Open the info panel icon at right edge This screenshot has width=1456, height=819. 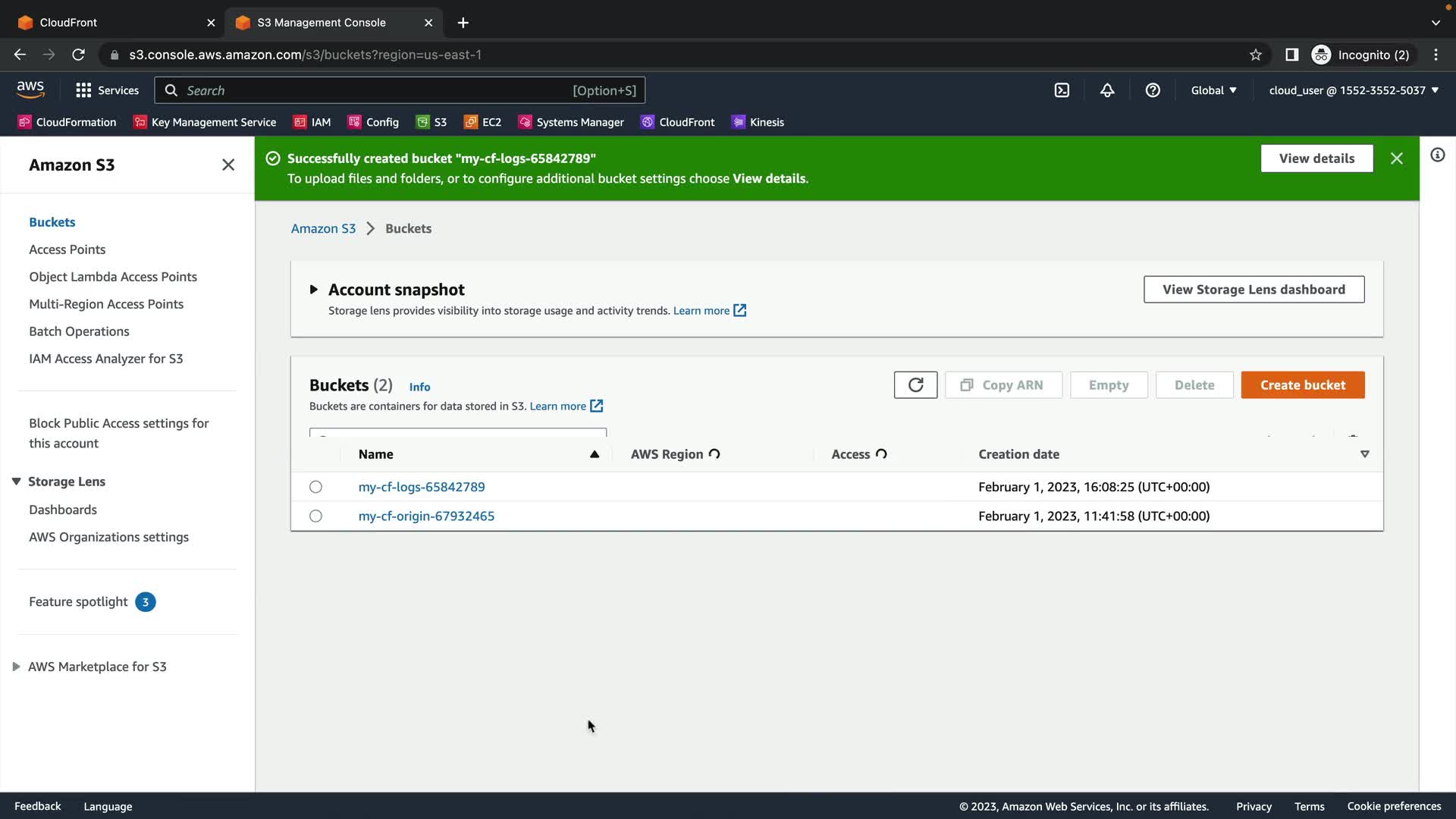click(1437, 155)
